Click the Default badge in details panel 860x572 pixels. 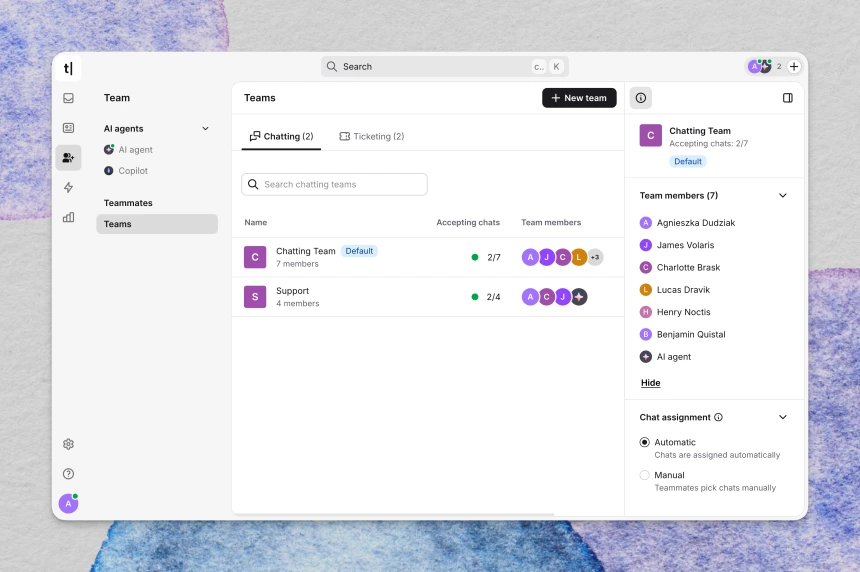pyautogui.click(x=688, y=161)
